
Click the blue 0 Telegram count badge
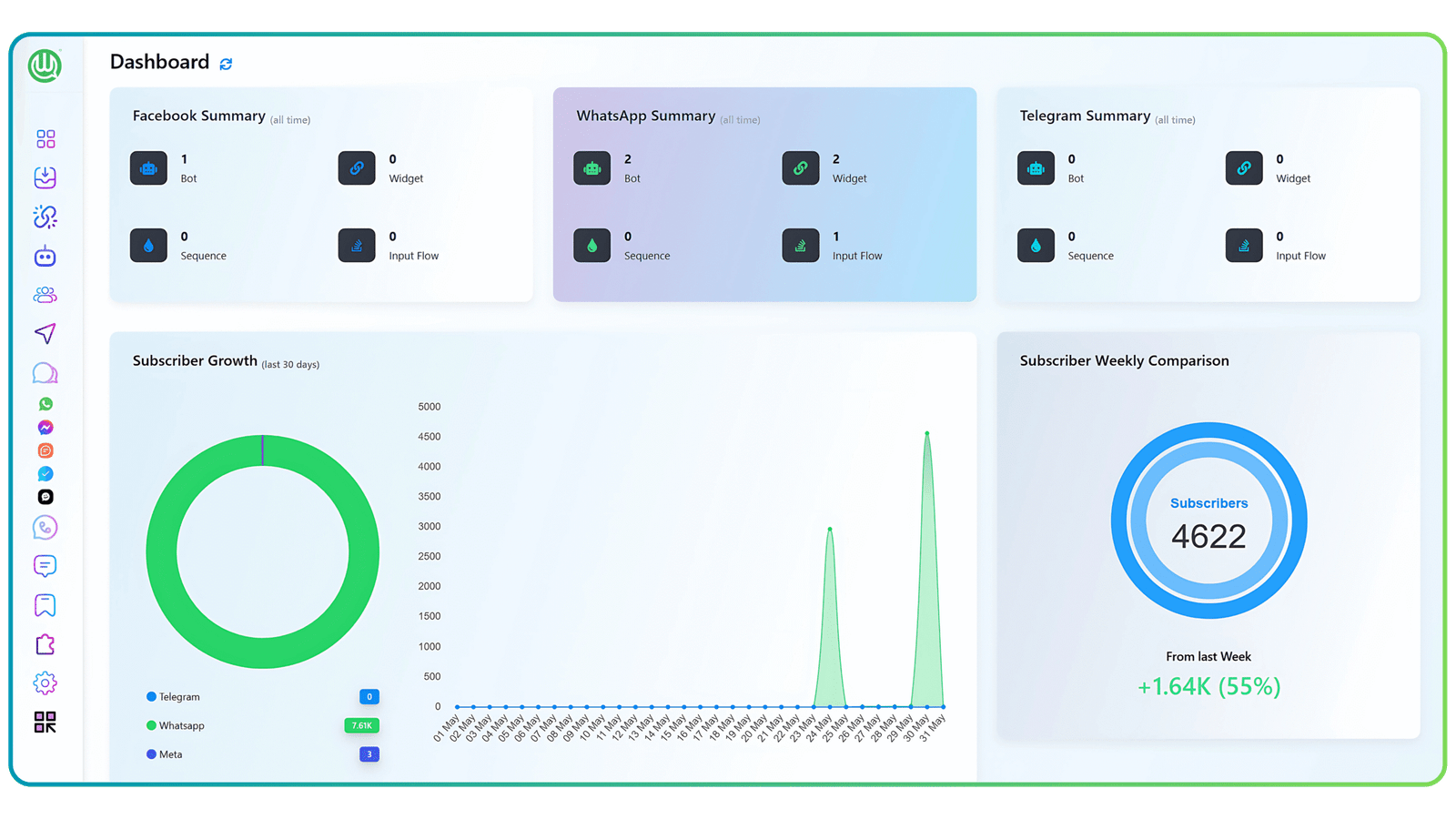pyautogui.click(x=369, y=697)
